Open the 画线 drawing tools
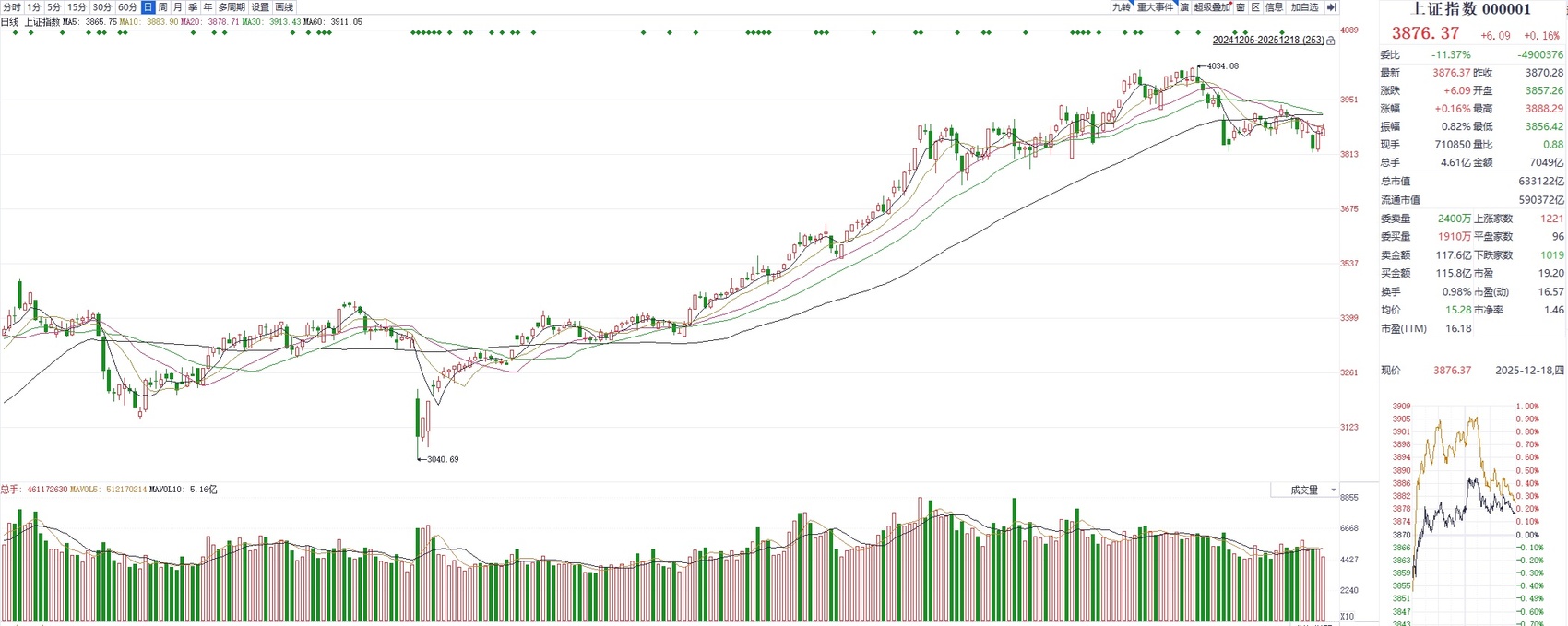The image size is (1568, 626). [x=284, y=7]
